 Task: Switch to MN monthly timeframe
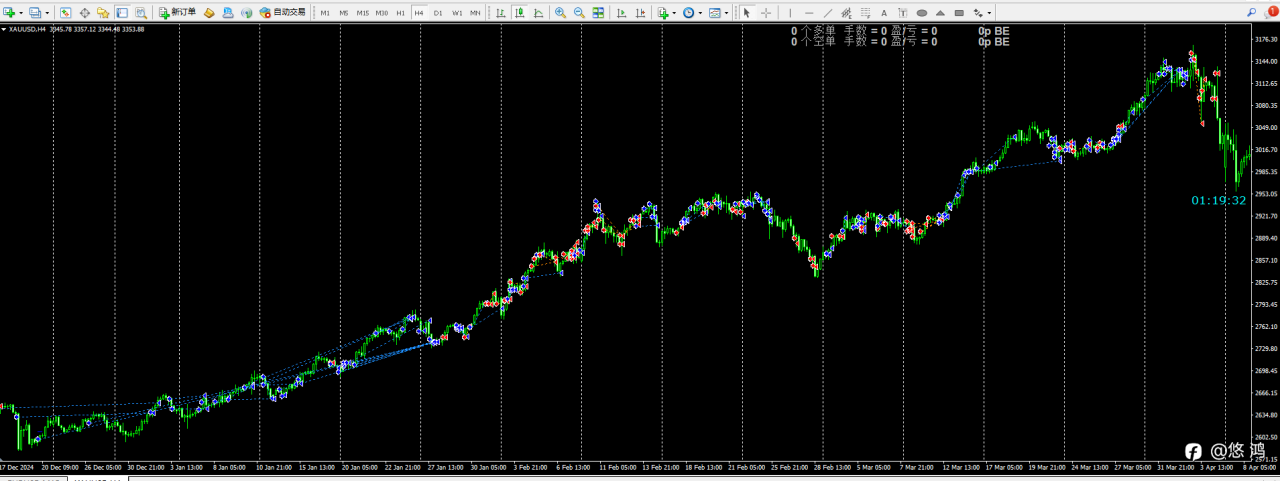point(475,13)
